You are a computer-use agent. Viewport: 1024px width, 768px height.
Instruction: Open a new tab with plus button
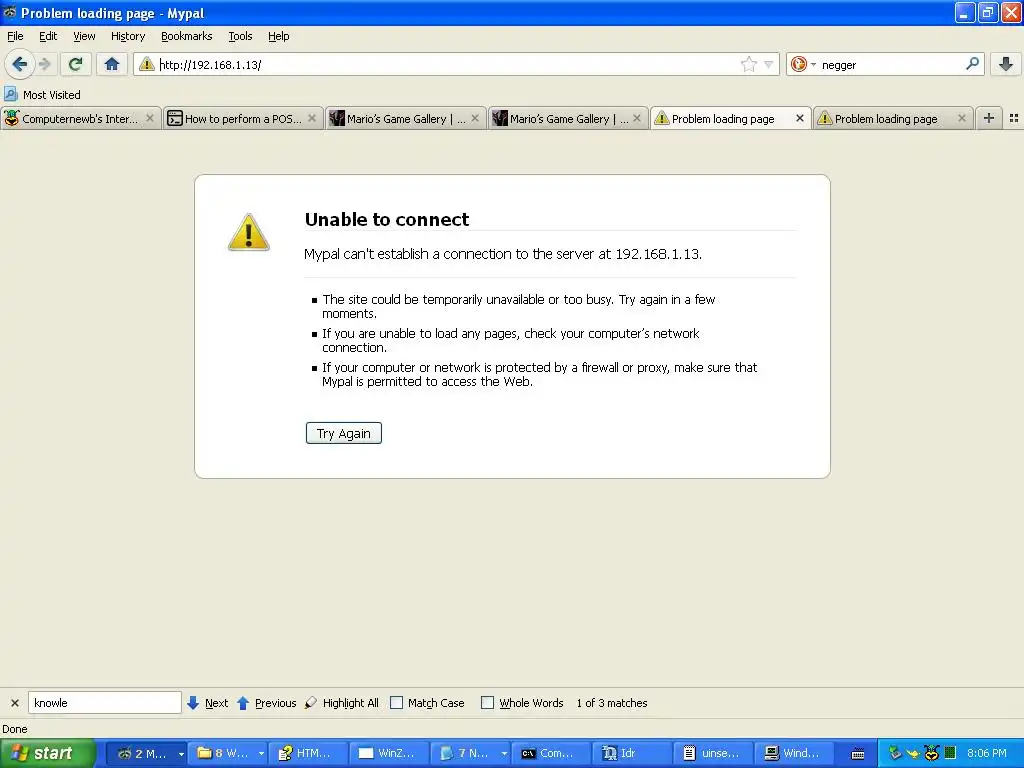click(989, 118)
